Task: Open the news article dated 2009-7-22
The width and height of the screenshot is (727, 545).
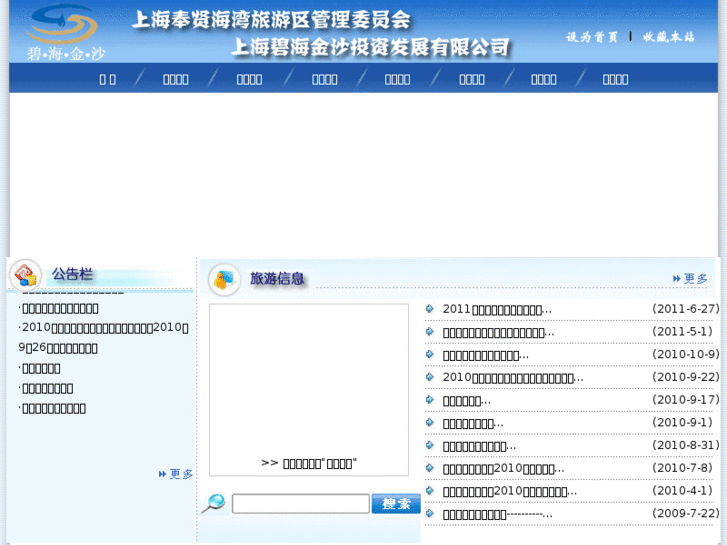Action: 497,514
